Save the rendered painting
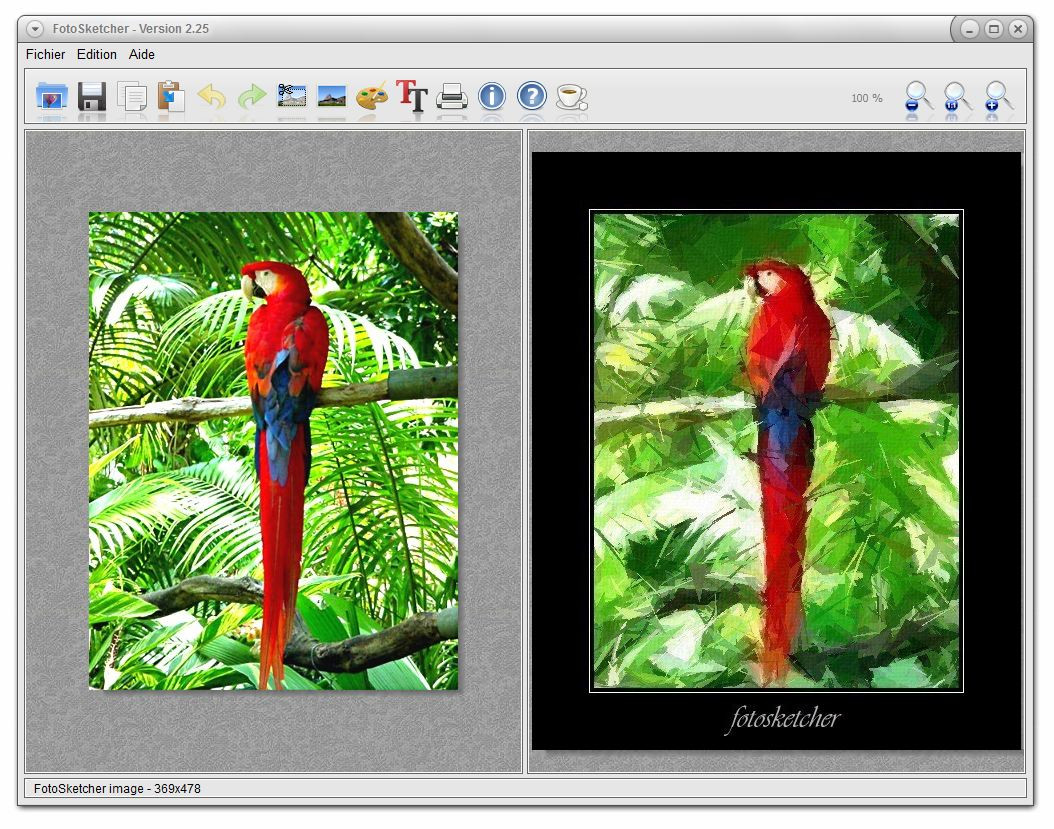The image size is (1054, 829). pyautogui.click(x=92, y=96)
